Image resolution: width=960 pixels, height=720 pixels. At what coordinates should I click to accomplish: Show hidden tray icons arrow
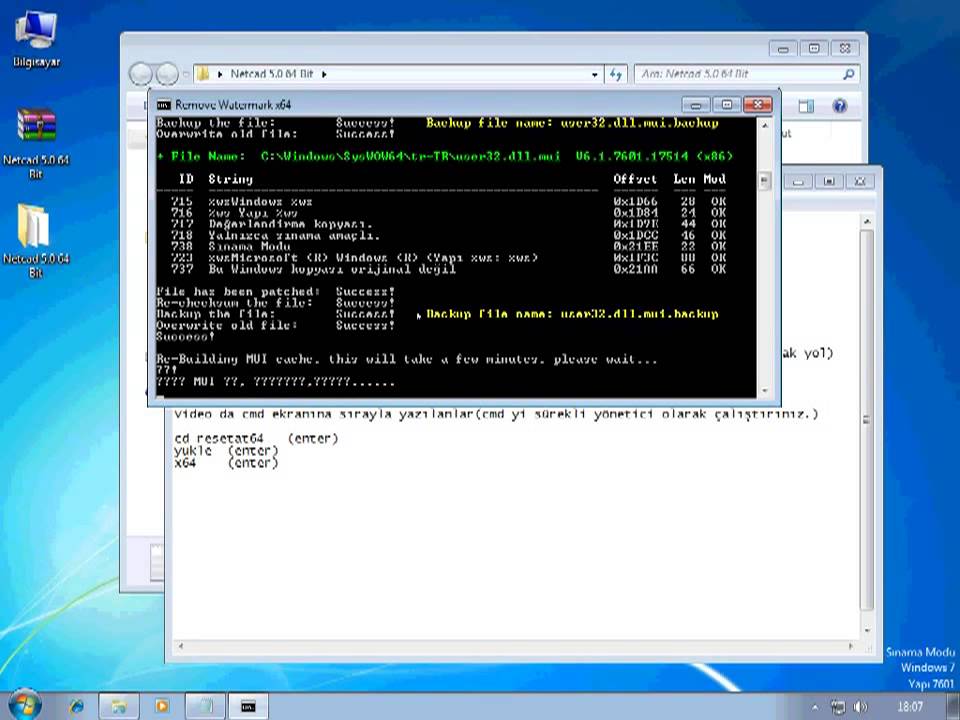[815, 707]
